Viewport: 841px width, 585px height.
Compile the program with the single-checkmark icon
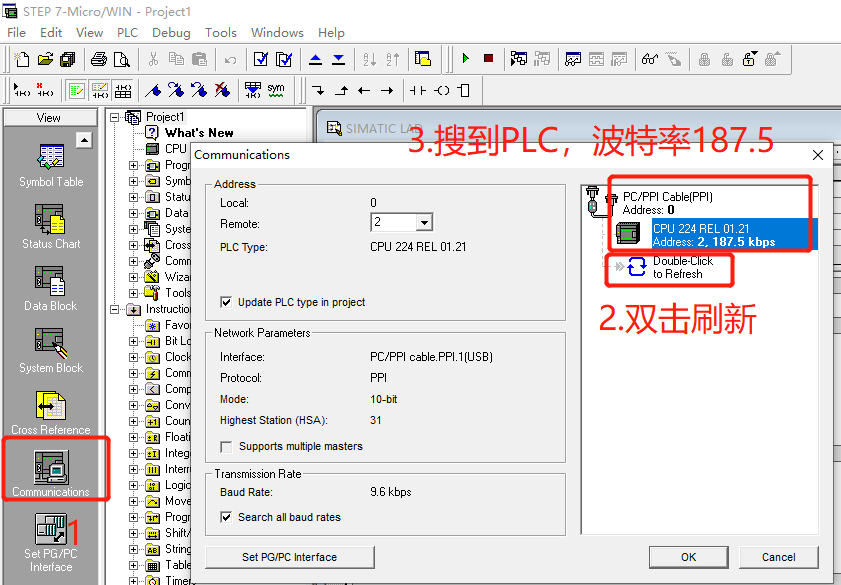click(261, 59)
